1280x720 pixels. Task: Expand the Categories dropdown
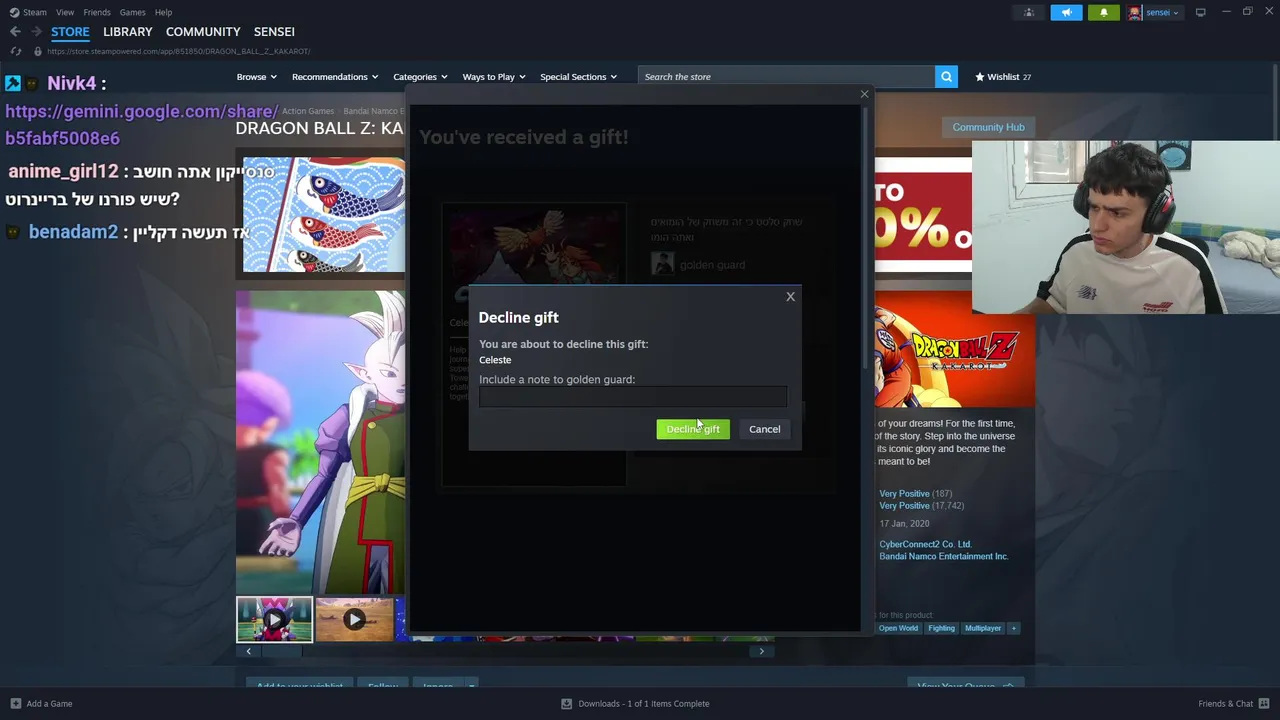[420, 77]
